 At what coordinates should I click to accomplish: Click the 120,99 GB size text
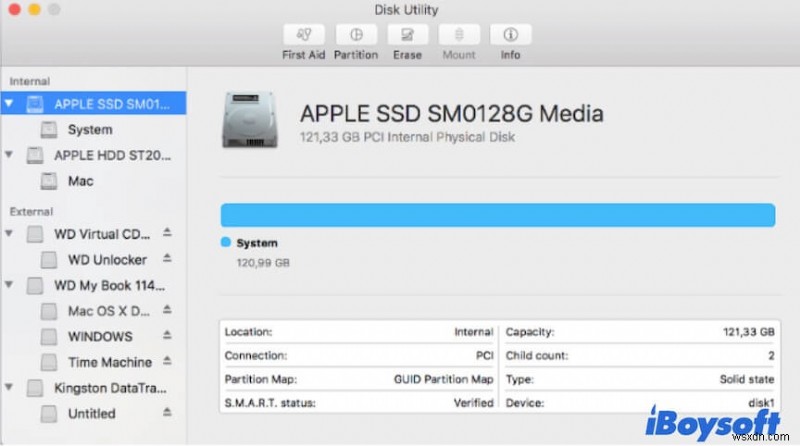[263, 263]
